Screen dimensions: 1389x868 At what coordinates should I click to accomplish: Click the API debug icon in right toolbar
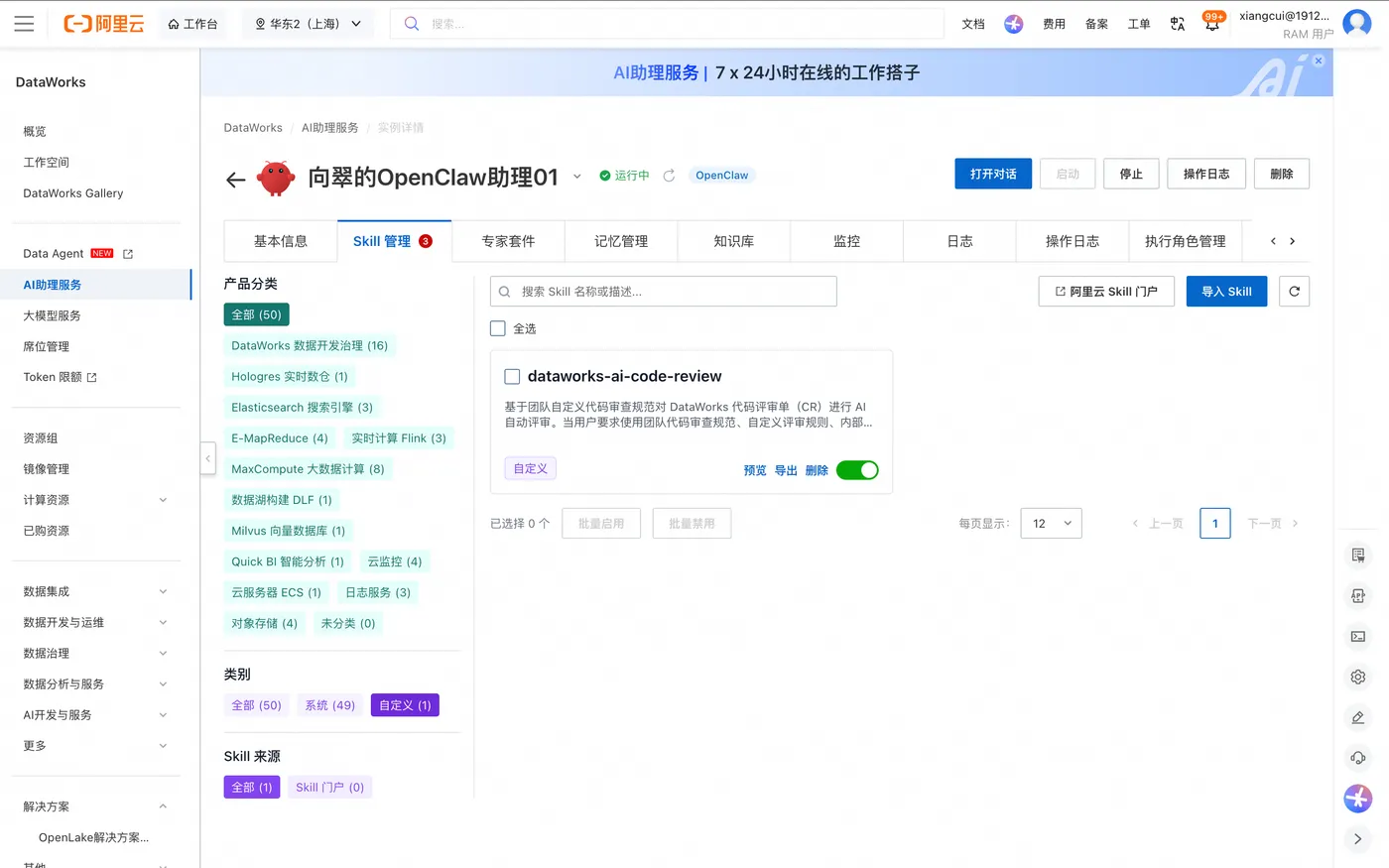coord(1358,595)
